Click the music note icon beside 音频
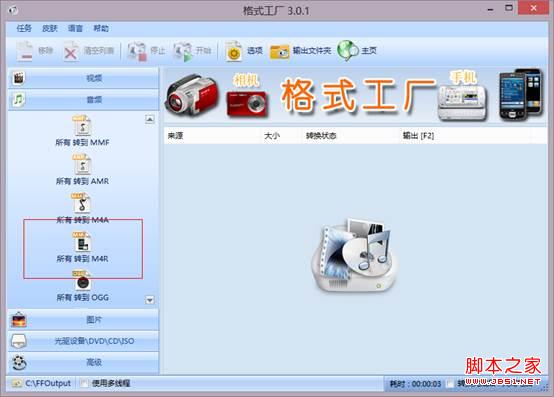 click(18, 100)
